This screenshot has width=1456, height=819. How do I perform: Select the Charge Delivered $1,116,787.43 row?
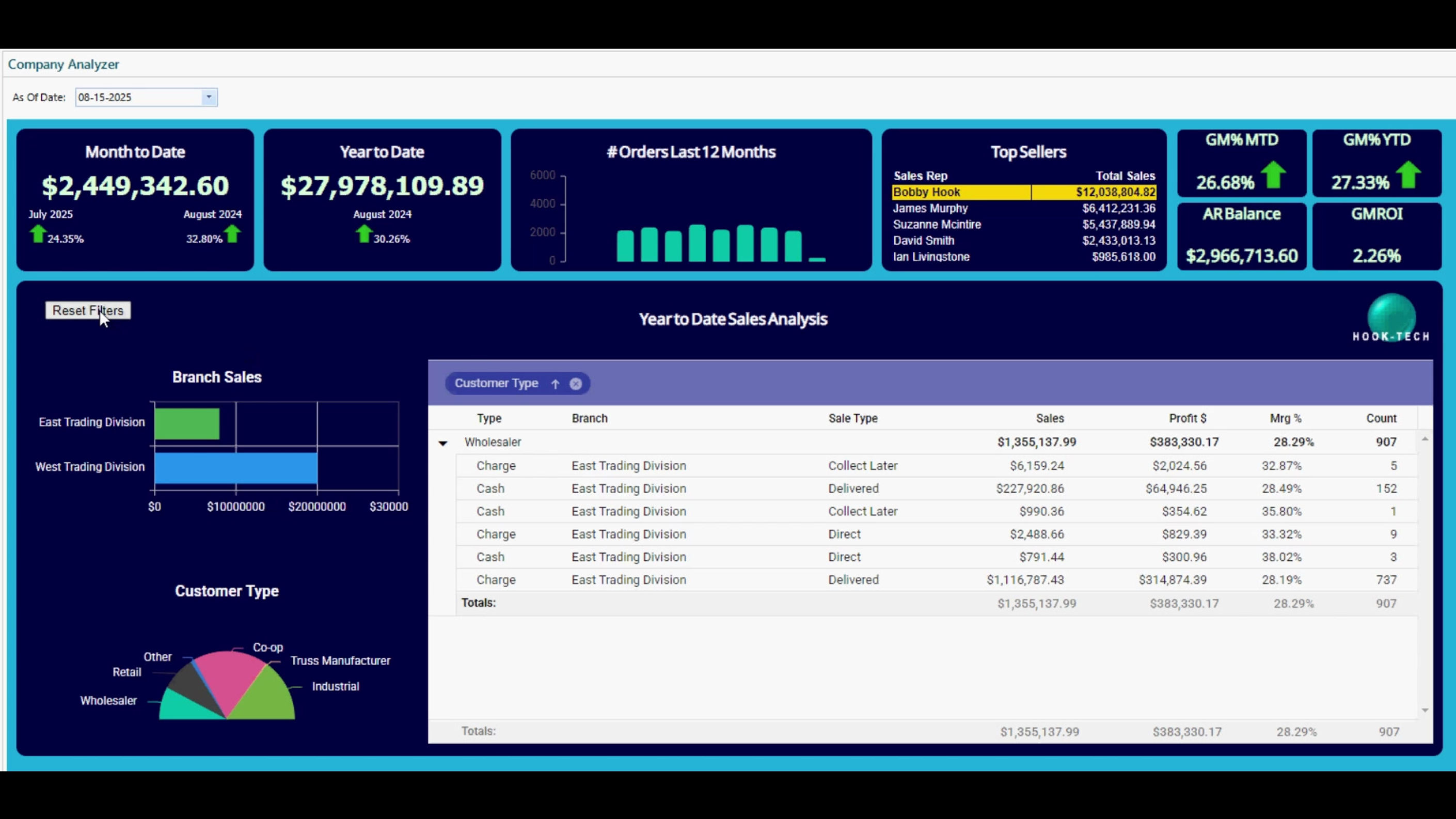[x=937, y=580]
